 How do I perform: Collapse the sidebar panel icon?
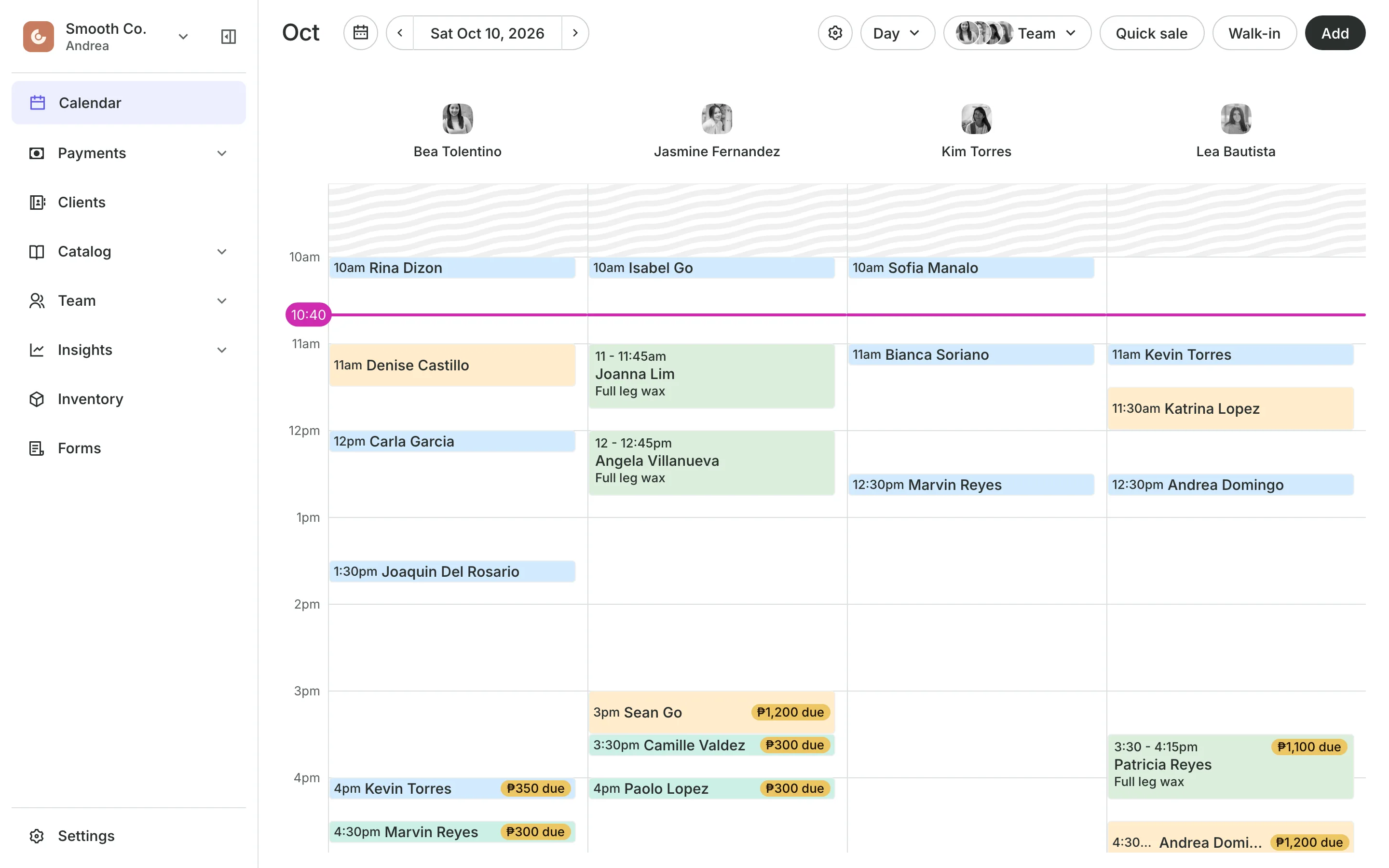[x=229, y=37]
